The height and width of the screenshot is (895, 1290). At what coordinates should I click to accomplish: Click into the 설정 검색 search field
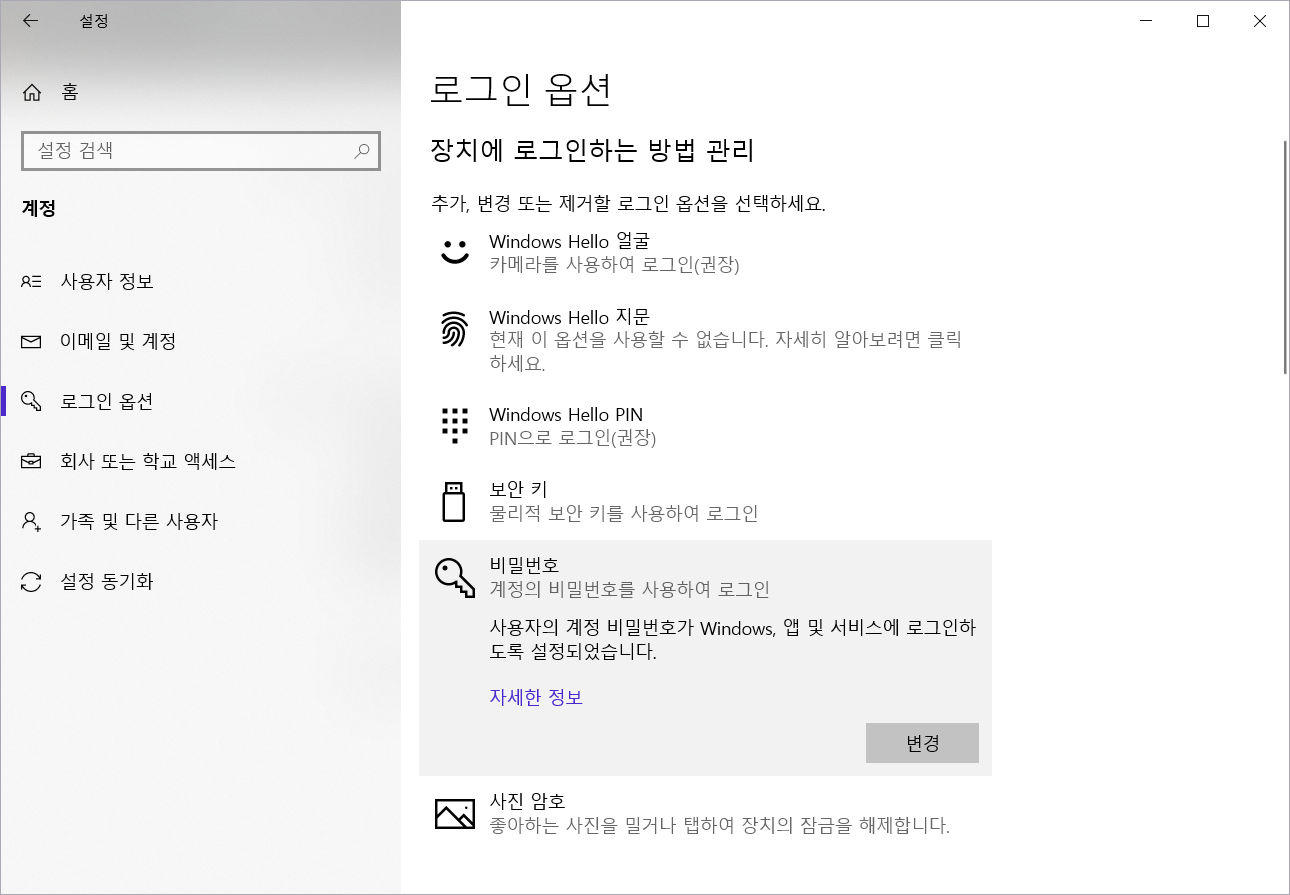[200, 151]
